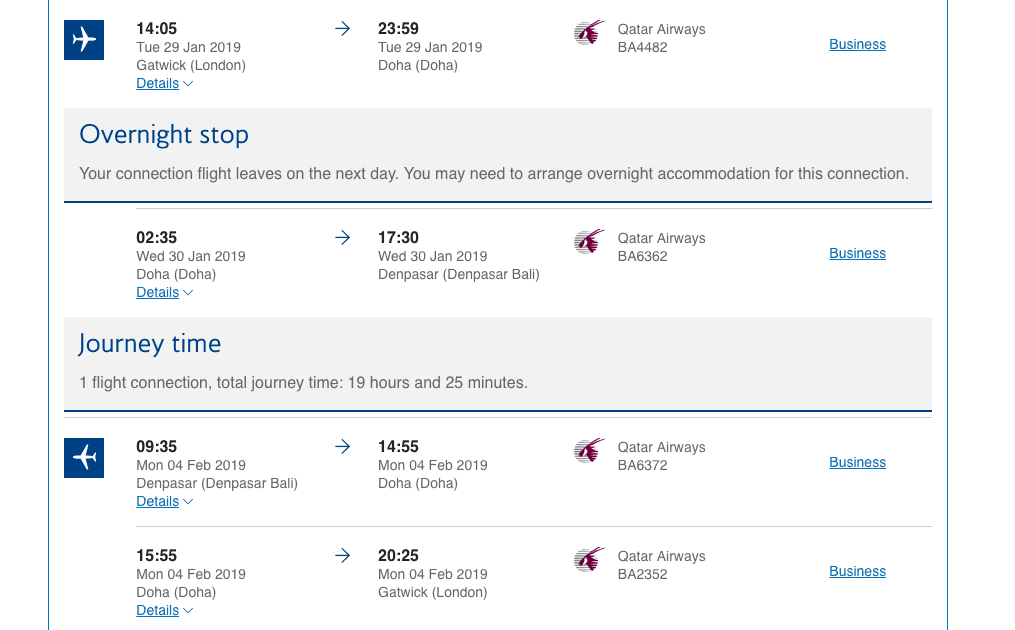Click the arrow between 02:35 and 17:30
This screenshot has height=630, width=1015.
342,238
